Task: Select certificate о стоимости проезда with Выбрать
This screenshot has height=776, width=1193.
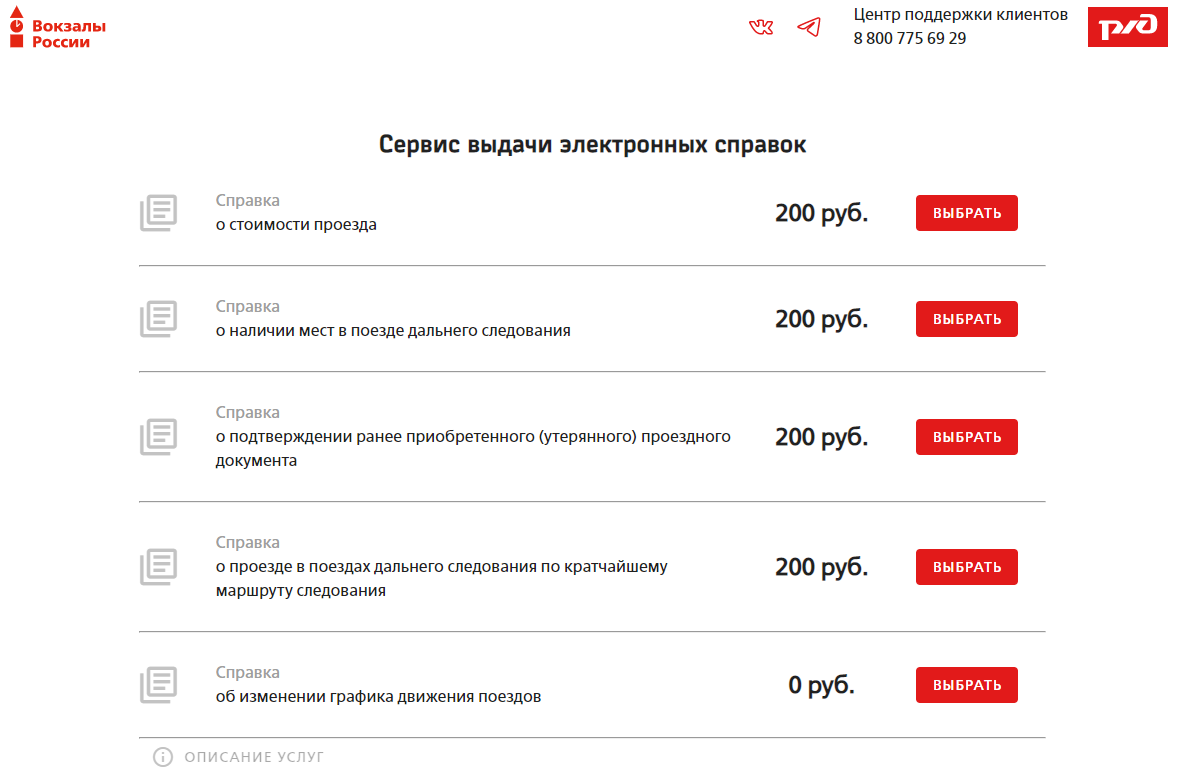Action: pos(966,213)
